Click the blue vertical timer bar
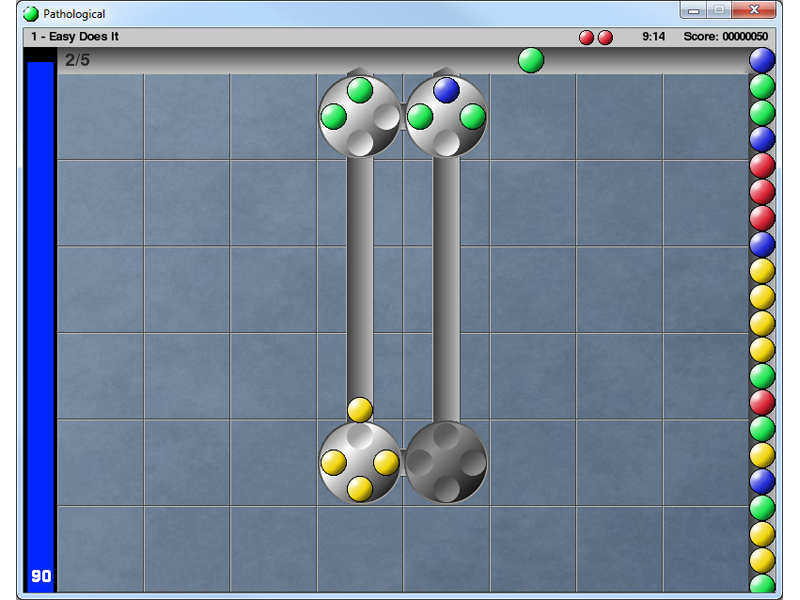Viewport: 800px width, 600px height. (40, 320)
